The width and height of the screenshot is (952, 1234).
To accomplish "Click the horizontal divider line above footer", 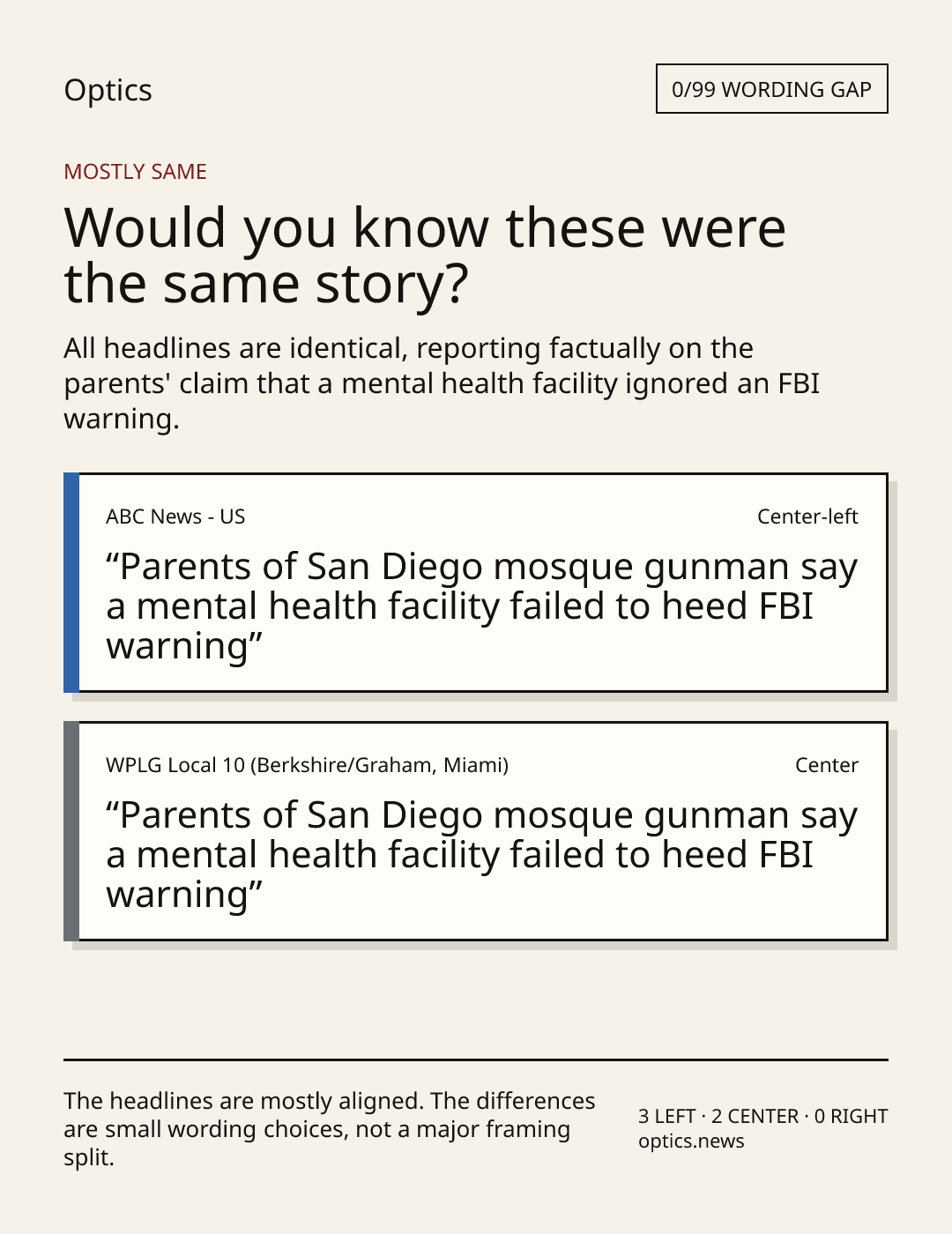I will click(x=476, y=1059).
